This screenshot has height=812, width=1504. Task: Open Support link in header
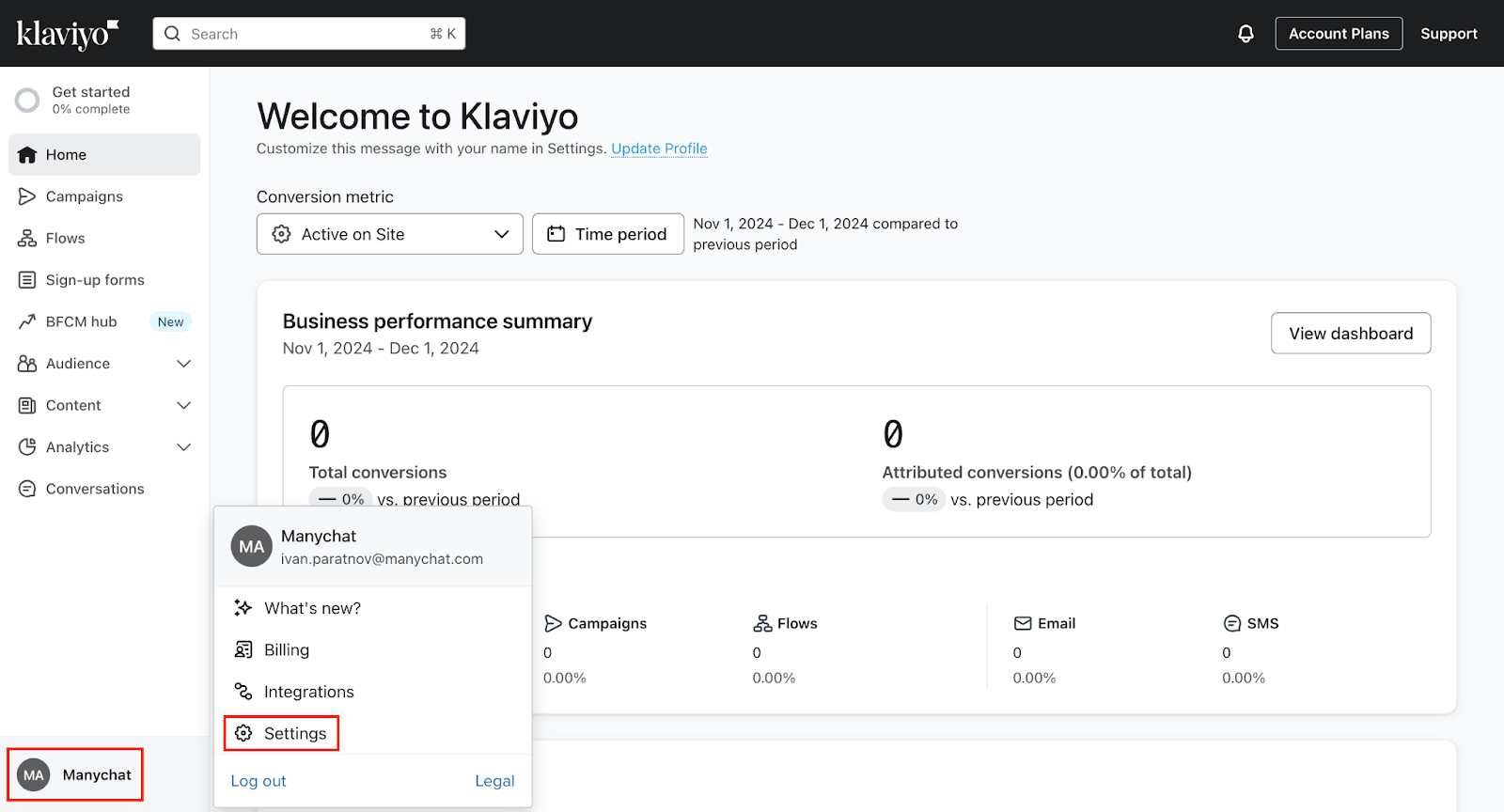(x=1449, y=34)
